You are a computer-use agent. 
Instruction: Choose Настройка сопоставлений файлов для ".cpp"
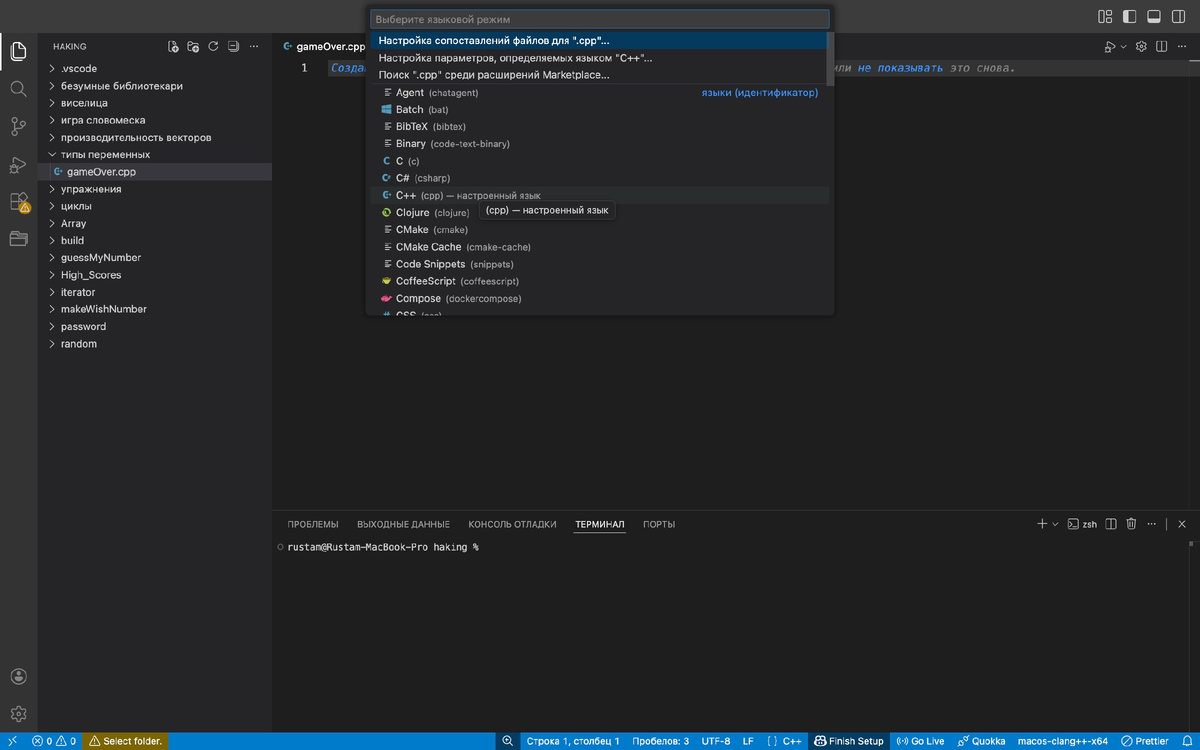[x=598, y=41]
